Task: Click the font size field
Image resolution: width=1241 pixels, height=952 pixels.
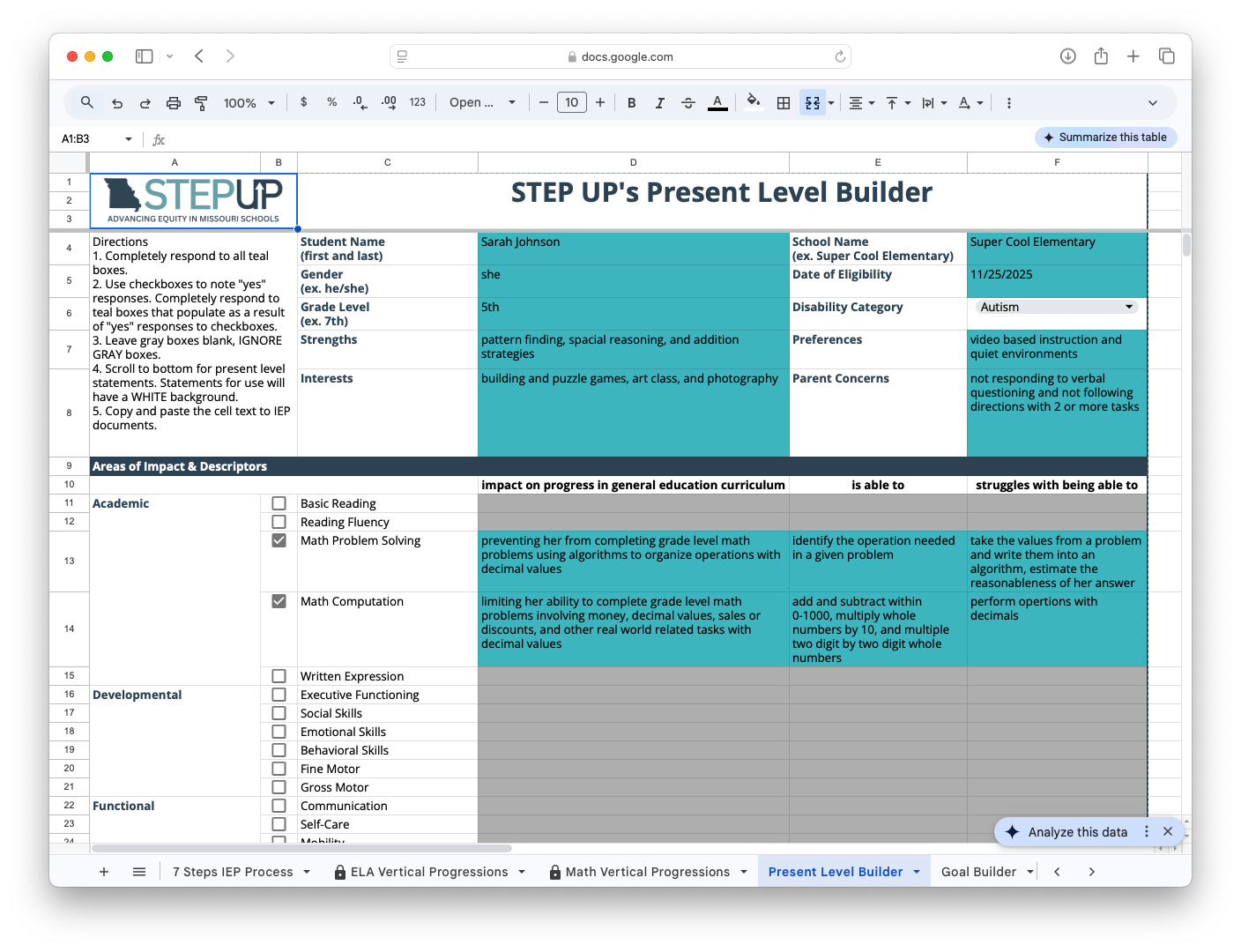Action: click(572, 102)
